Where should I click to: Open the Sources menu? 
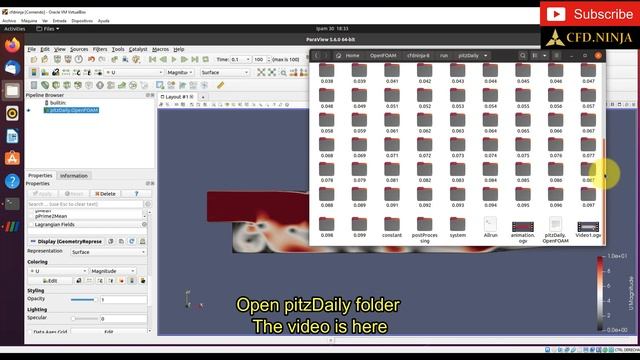(79, 49)
